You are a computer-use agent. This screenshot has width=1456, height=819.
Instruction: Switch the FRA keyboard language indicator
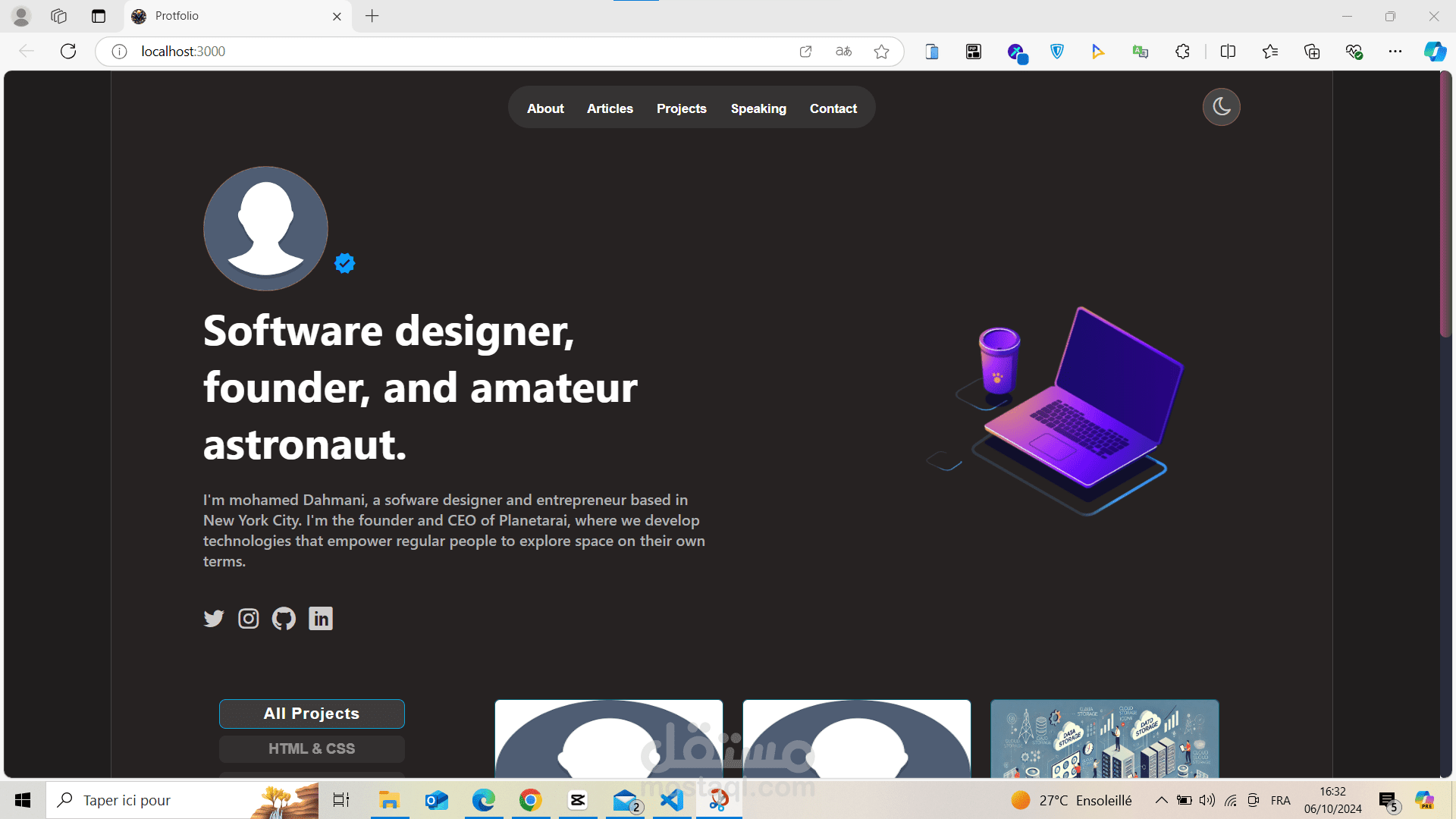coord(1281,800)
